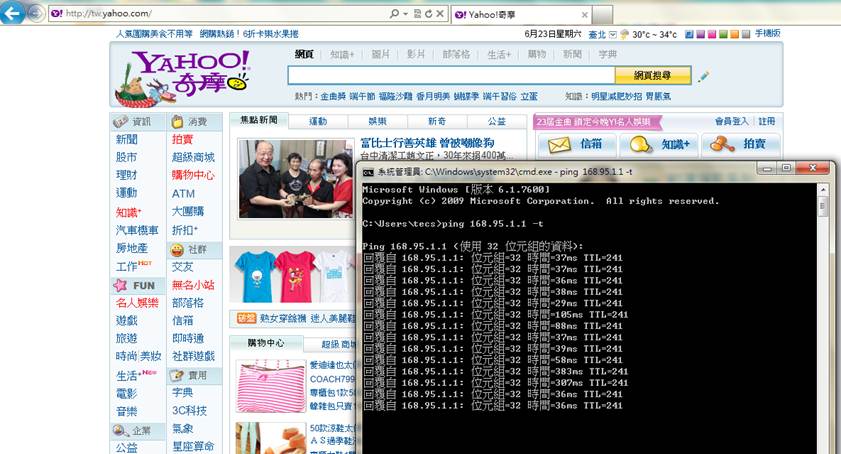Click the 消費 shopping bag section header
This screenshot has height=454, width=841.
click(x=194, y=122)
